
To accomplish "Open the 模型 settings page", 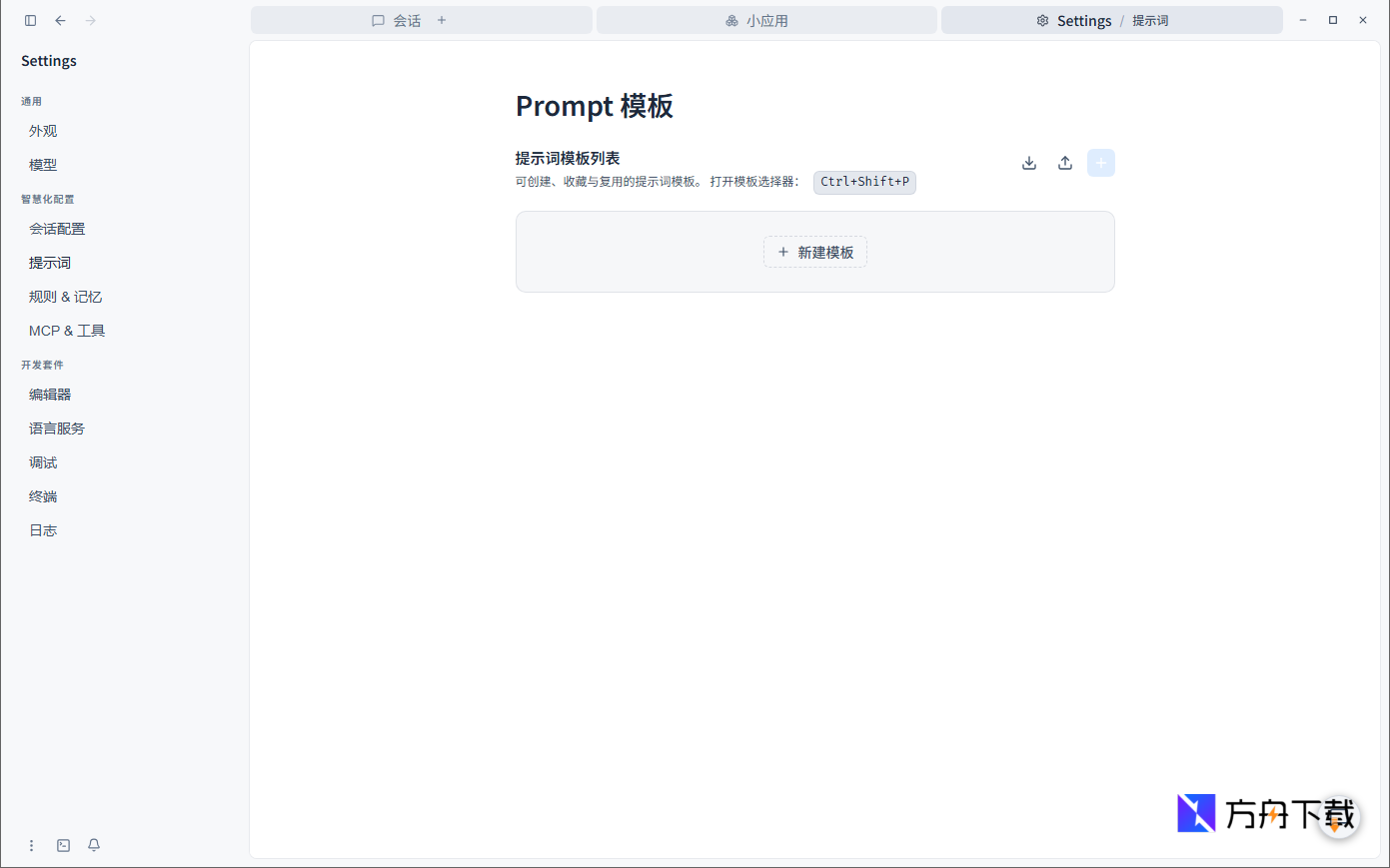I will coord(43,164).
